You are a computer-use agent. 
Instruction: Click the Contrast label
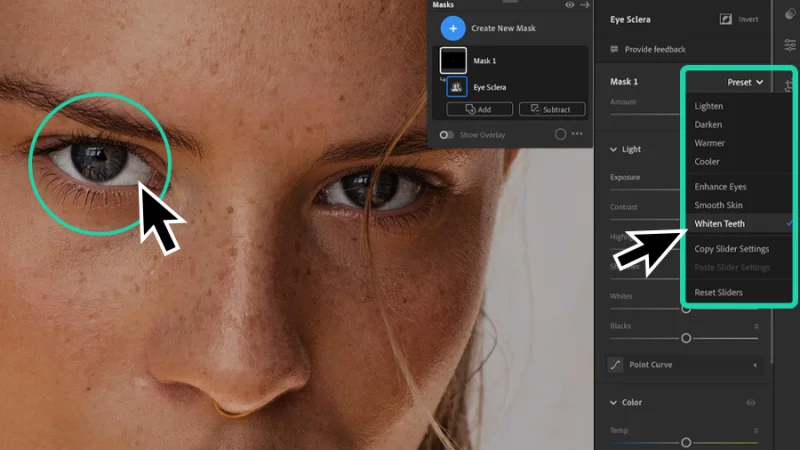pos(623,207)
